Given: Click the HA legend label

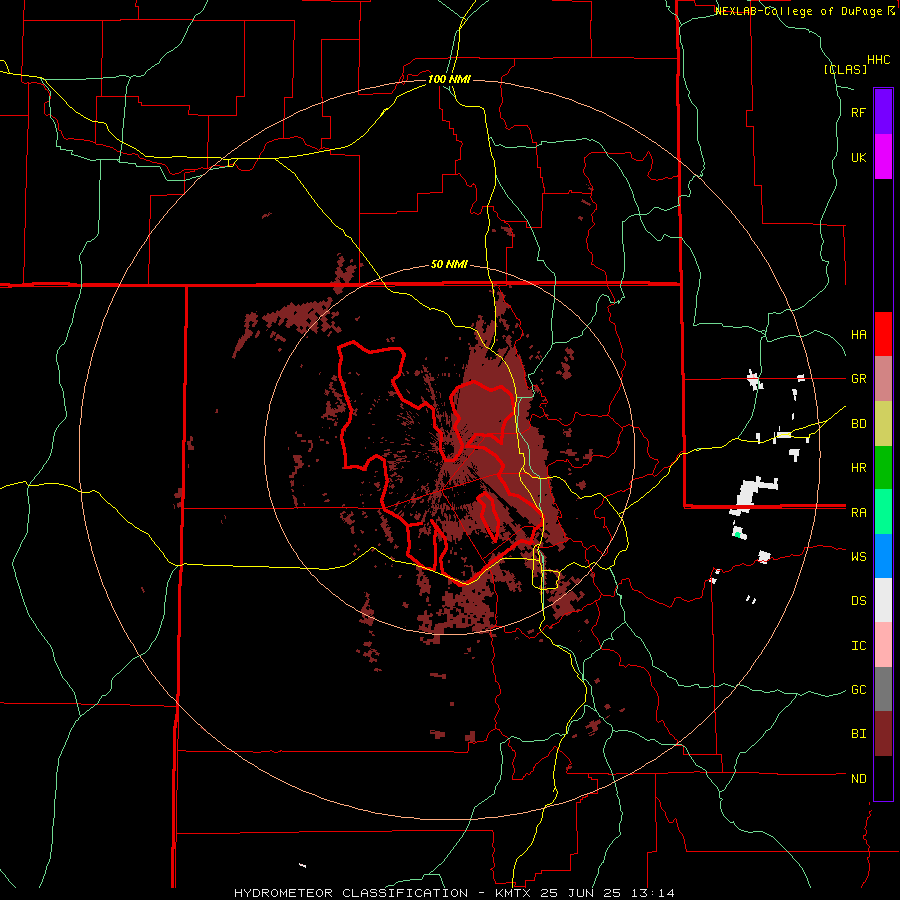Looking at the screenshot, I should (x=858, y=334).
